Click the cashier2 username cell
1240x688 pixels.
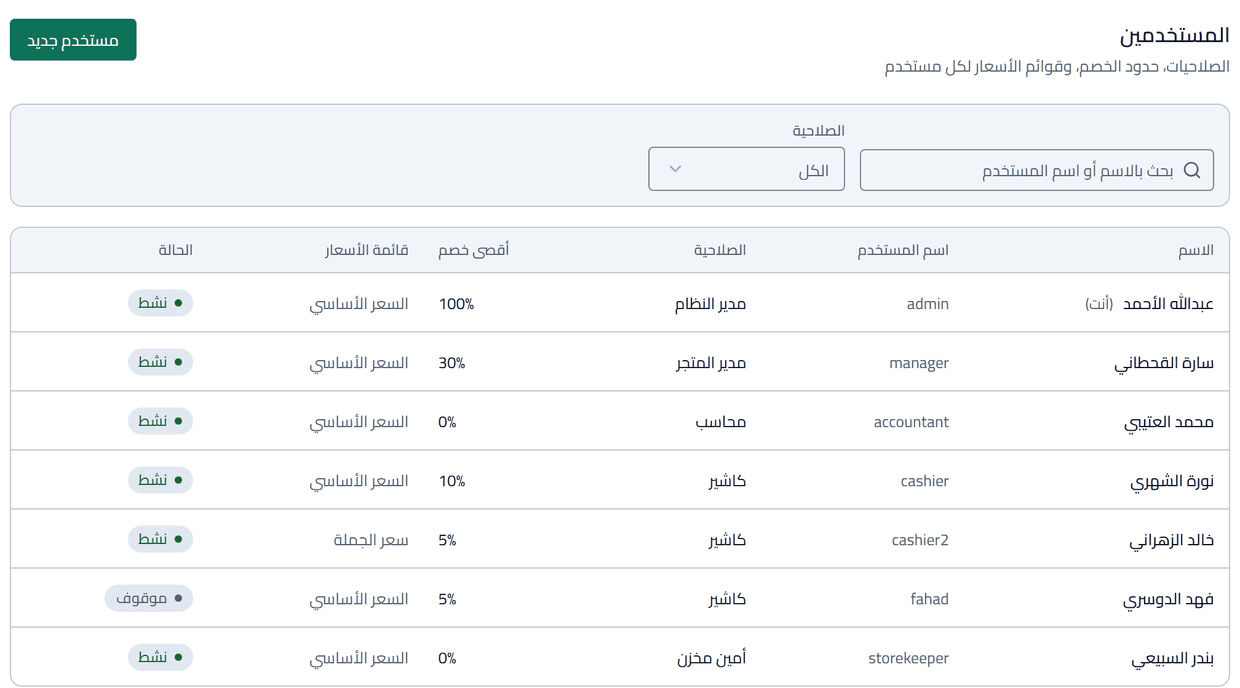tap(920, 540)
